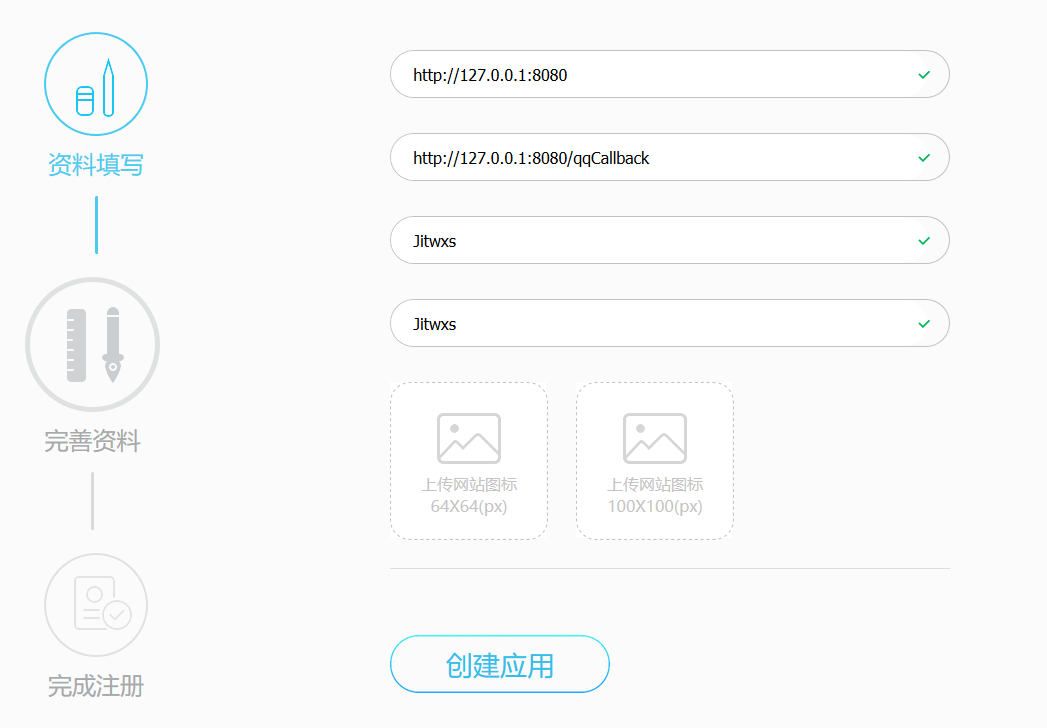The image size is (1047, 728).
Task: Click green checkmark in second Jitwxs field
Action: (924, 324)
